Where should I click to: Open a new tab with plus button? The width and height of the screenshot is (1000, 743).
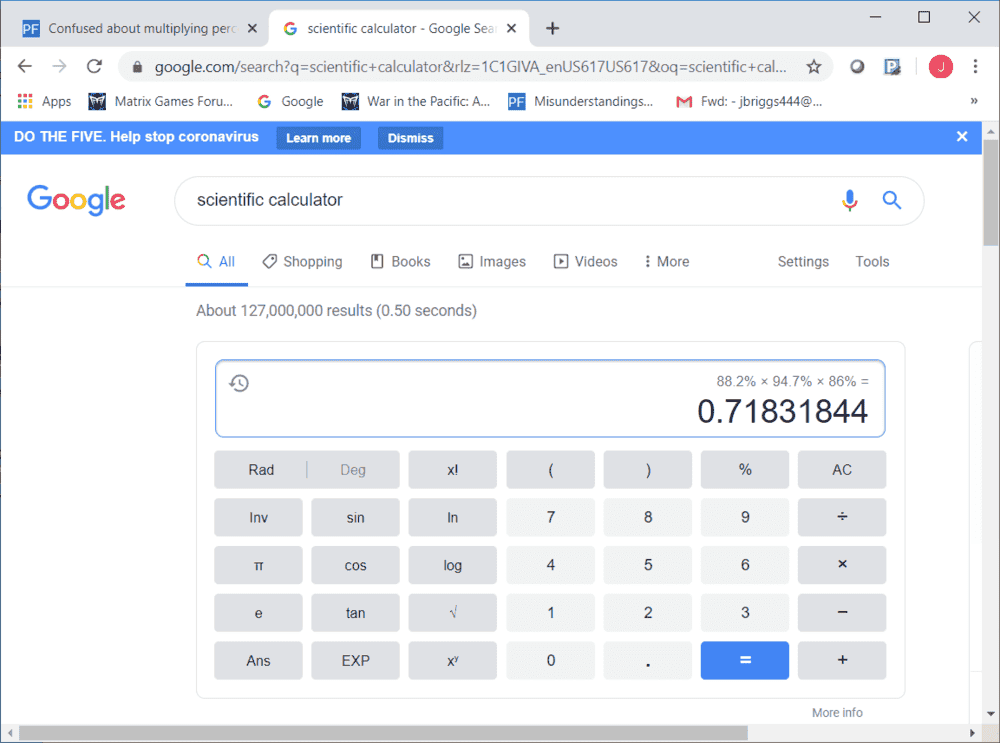pos(552,28)
